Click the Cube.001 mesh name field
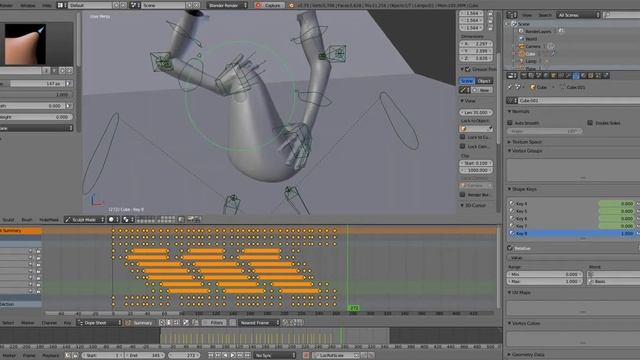Image resolution: width=640 pixels, height=360 pixels. (x=579, y=100)
